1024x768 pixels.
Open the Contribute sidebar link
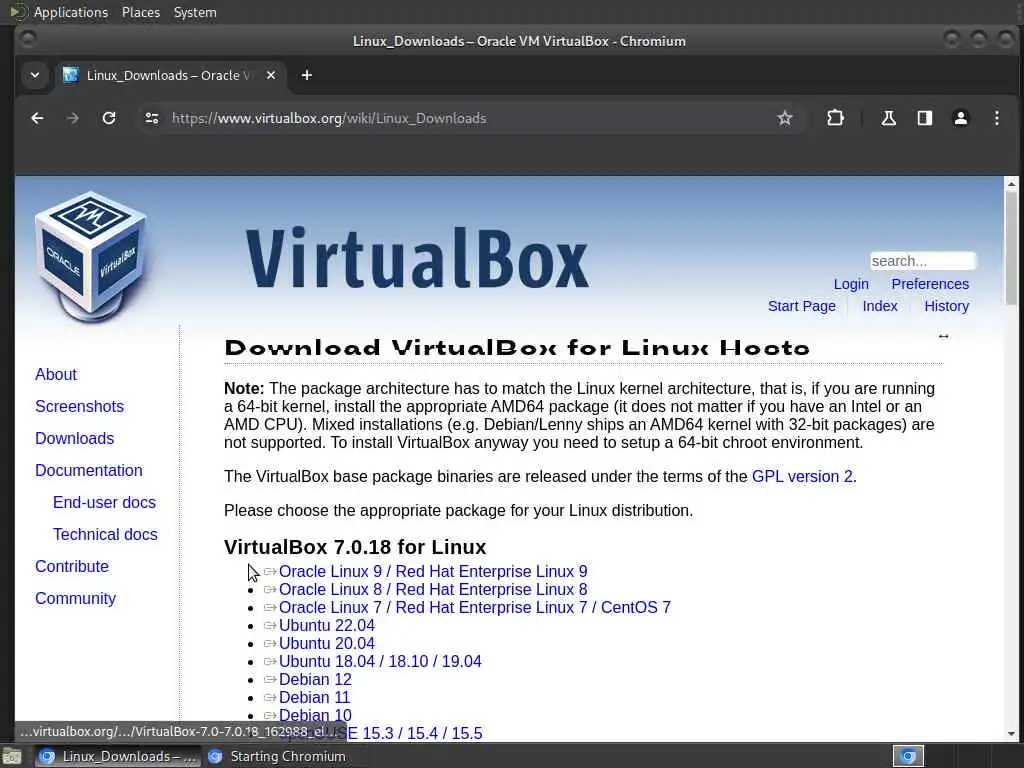point(72,566)
